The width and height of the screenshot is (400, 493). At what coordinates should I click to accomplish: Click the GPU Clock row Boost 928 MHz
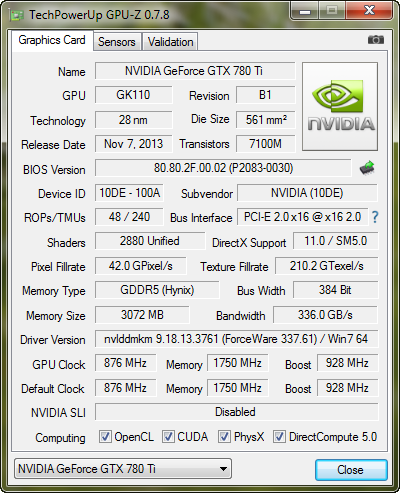click(348, 363)
